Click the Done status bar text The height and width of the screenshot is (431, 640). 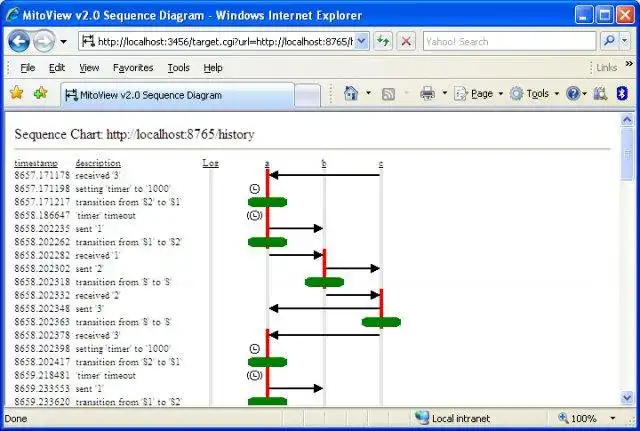(x=16, y=419)
